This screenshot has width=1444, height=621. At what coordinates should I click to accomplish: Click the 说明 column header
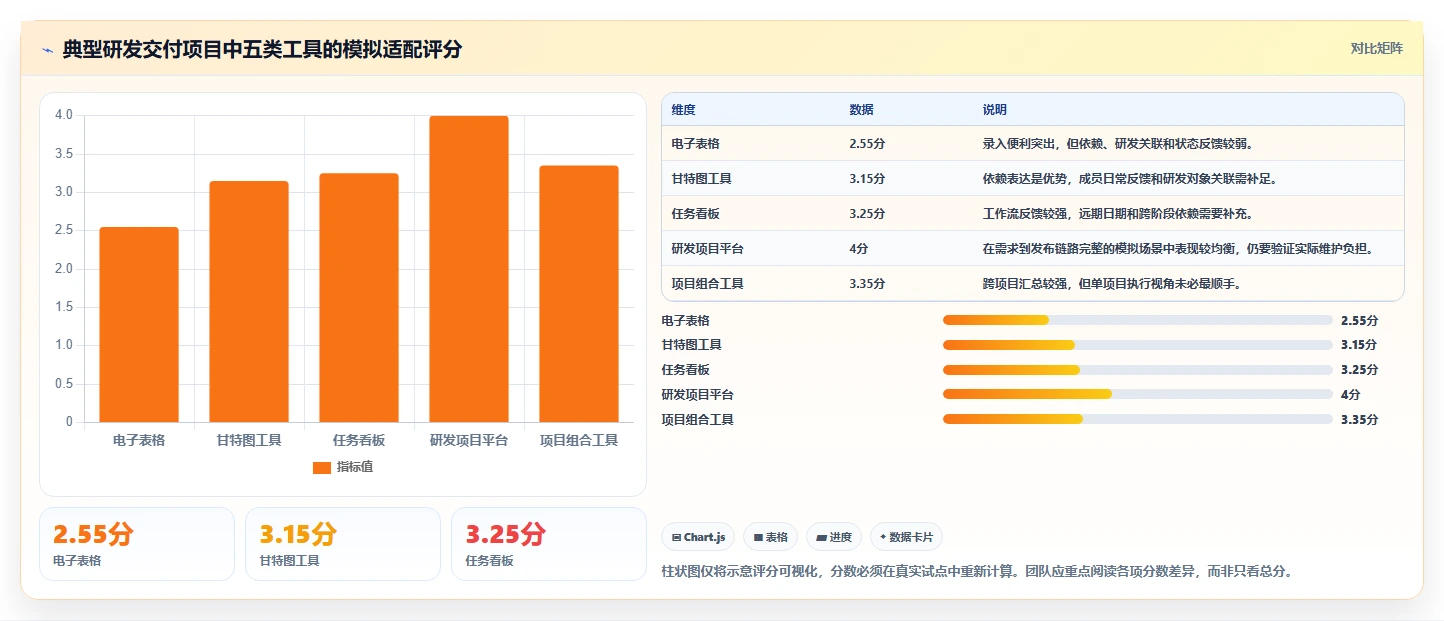995,110
